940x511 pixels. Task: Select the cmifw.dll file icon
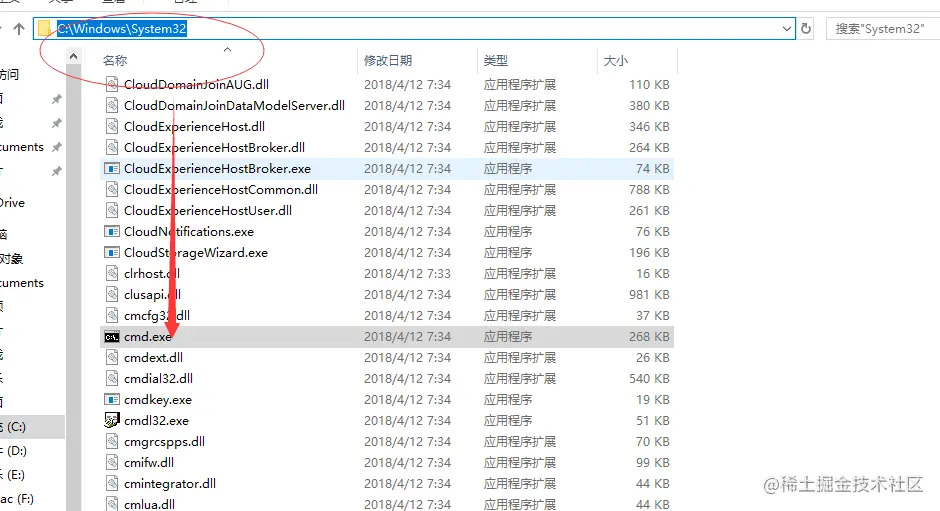coord(112,462)
